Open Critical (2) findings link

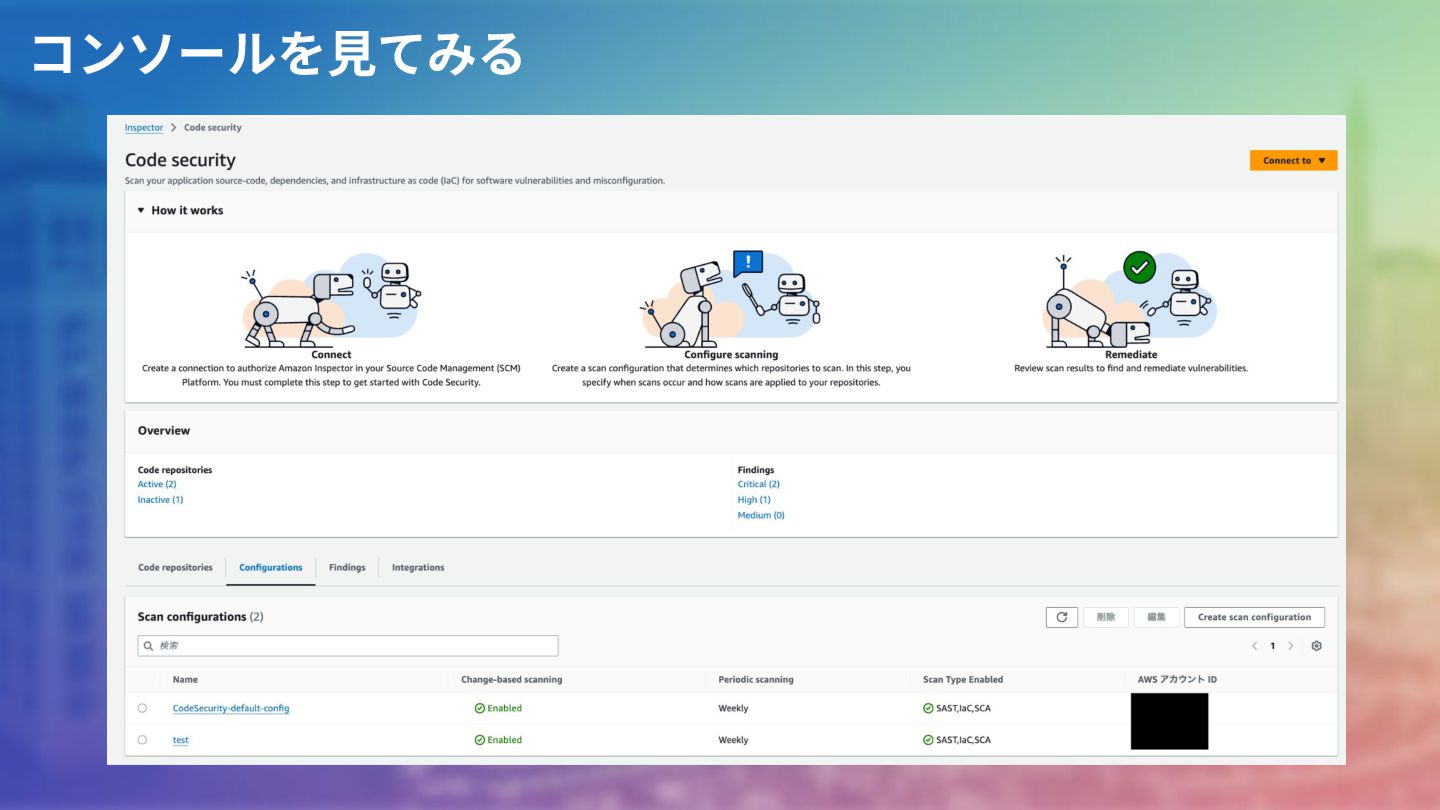pos(759,484)
